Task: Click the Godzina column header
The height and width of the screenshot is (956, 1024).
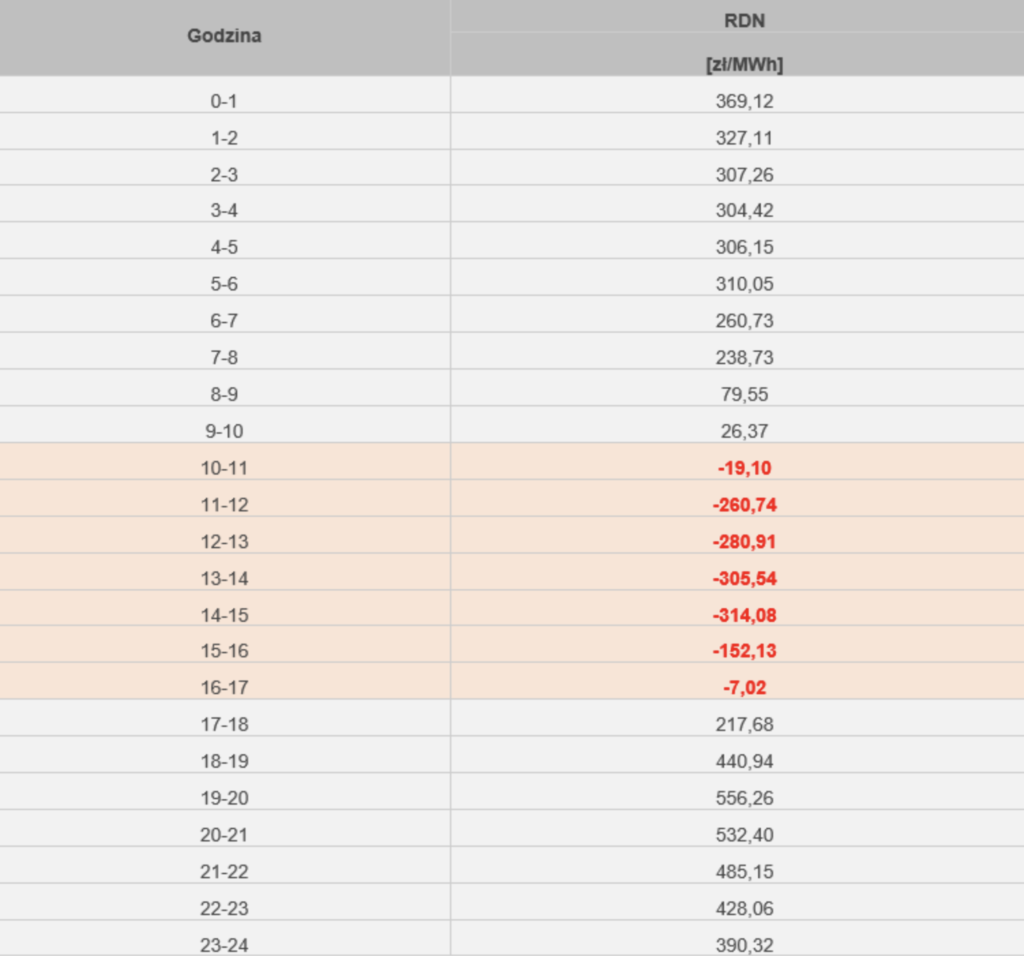Action: (224, 36)
